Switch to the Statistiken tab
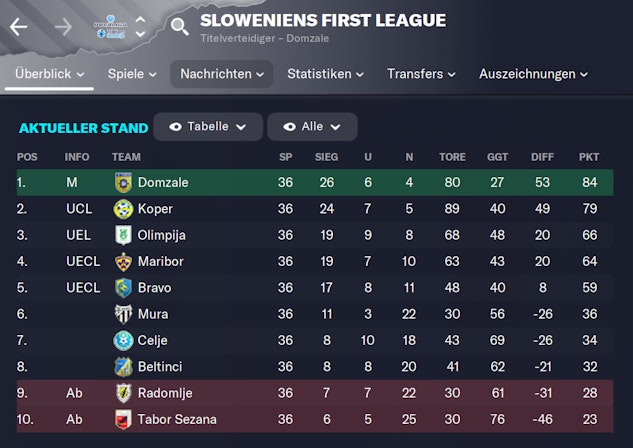Image resolution: width=633 pixels, height=448 pixels. (x=325, y=74)
